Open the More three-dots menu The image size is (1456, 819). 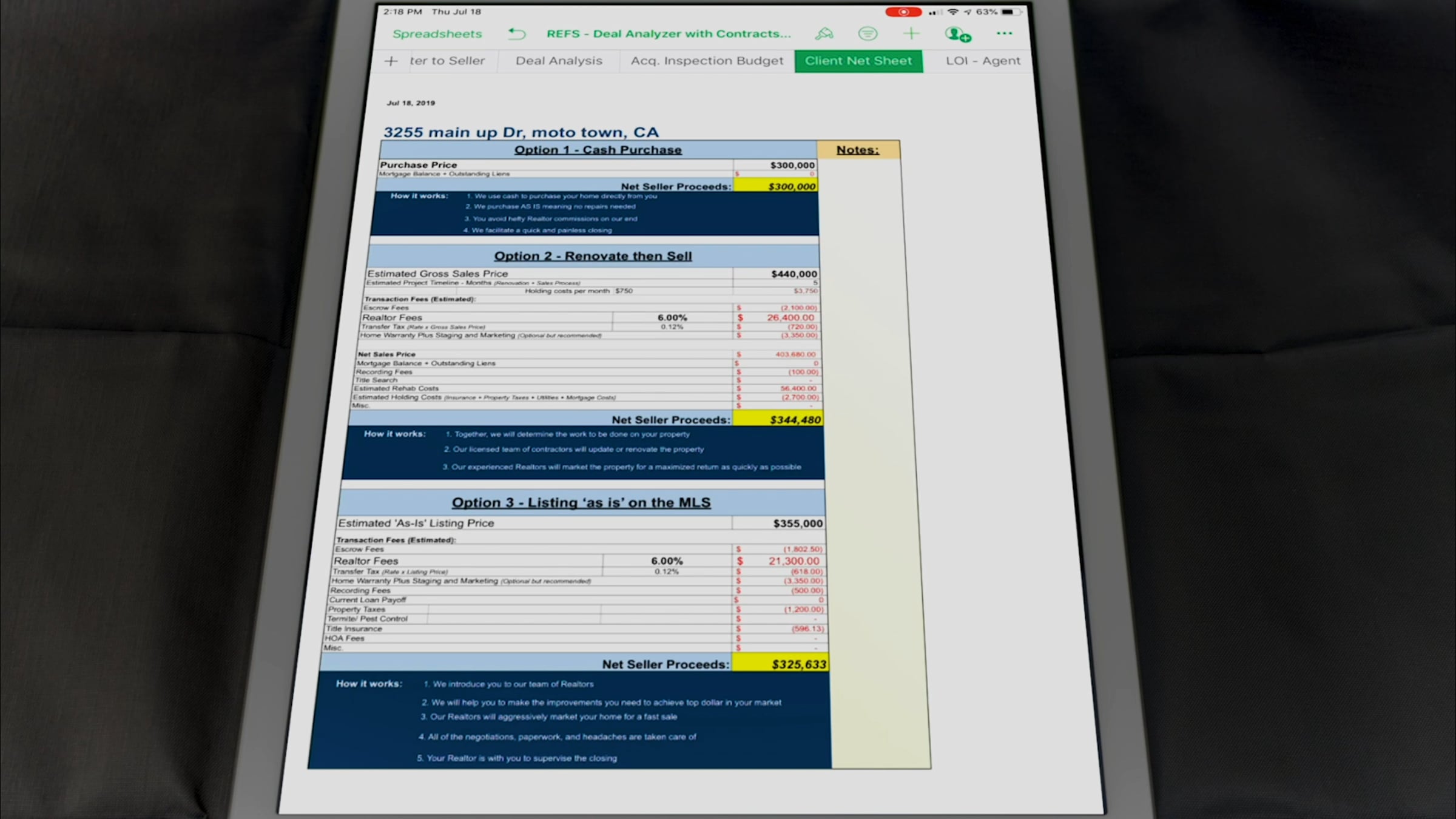(x=1004, y=34)
